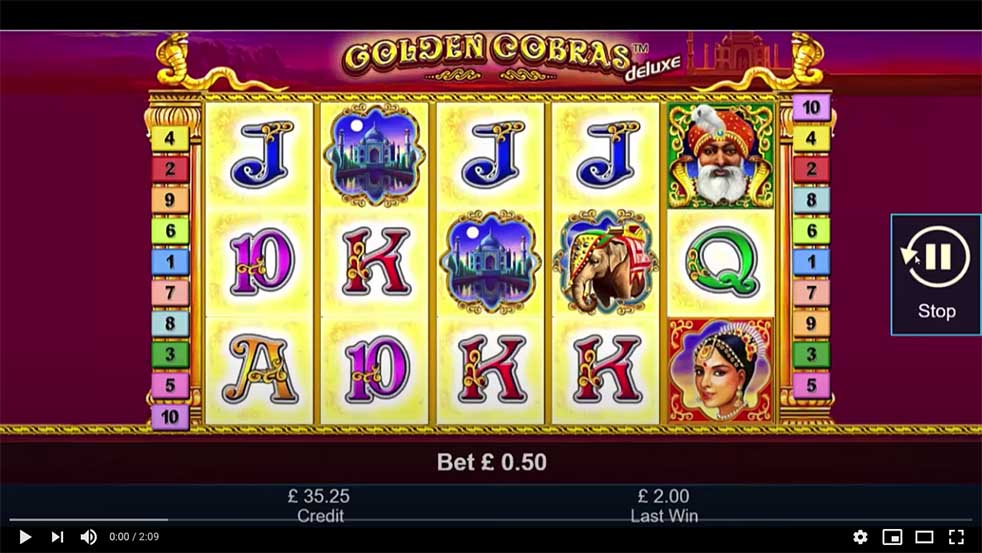Screen dimensions: 982x553
Task: Enter fullscreen mode
Action: click(956, 537)
